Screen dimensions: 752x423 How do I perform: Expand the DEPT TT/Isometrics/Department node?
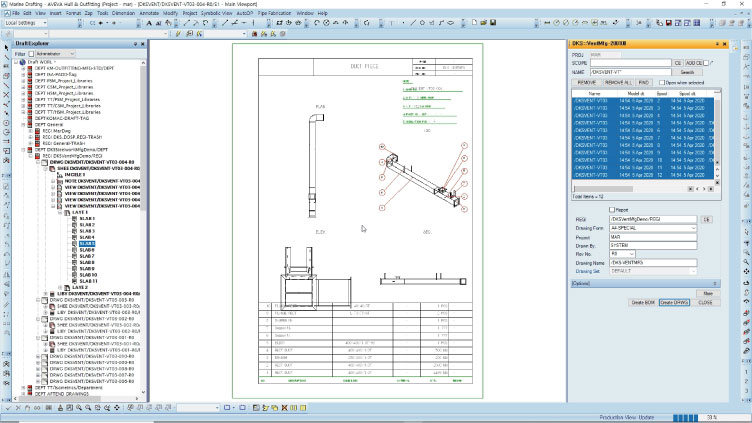pos(23,388)
